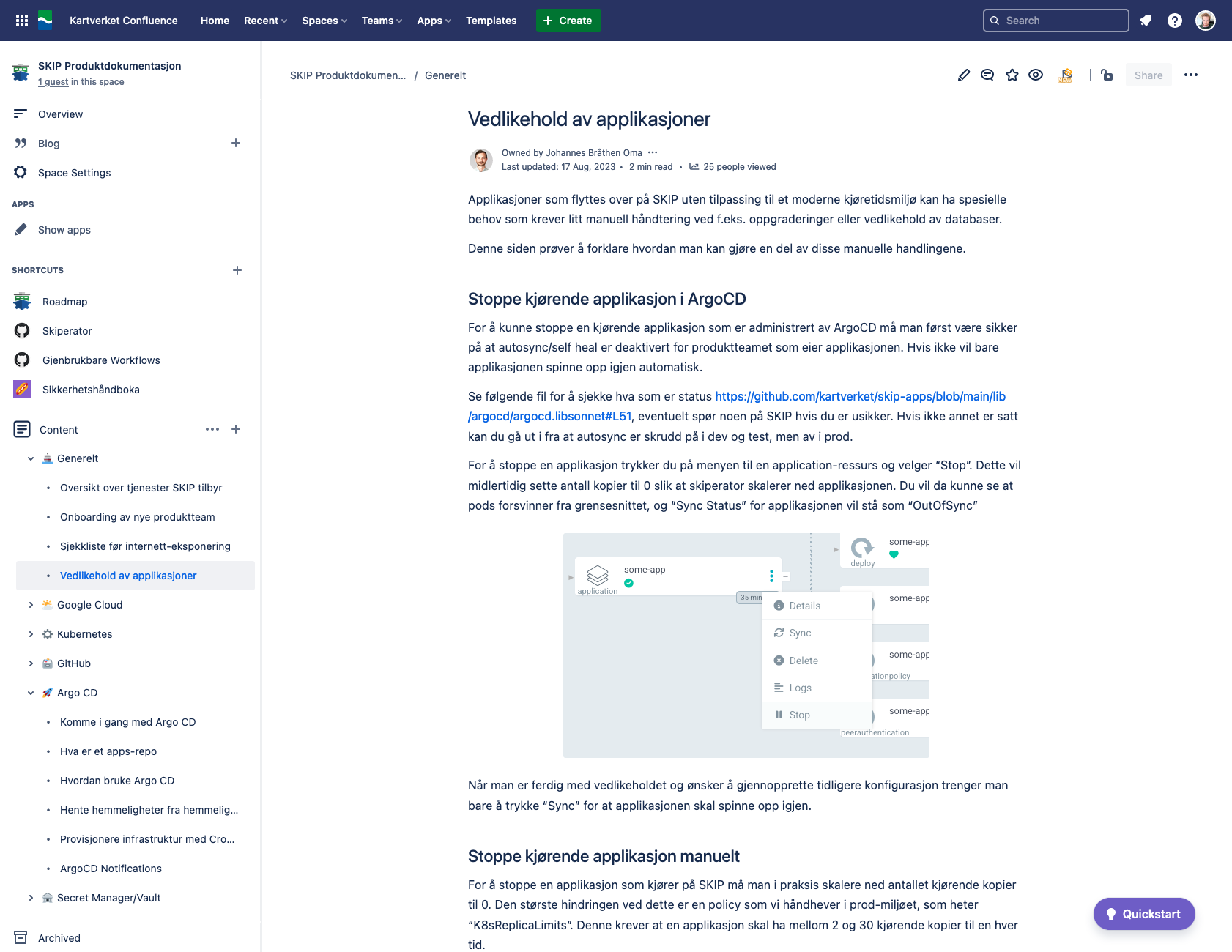Viewport: 1232px width, 952px height.
Task: Open Hva er et apps-repo page
Action: (108, 751)
